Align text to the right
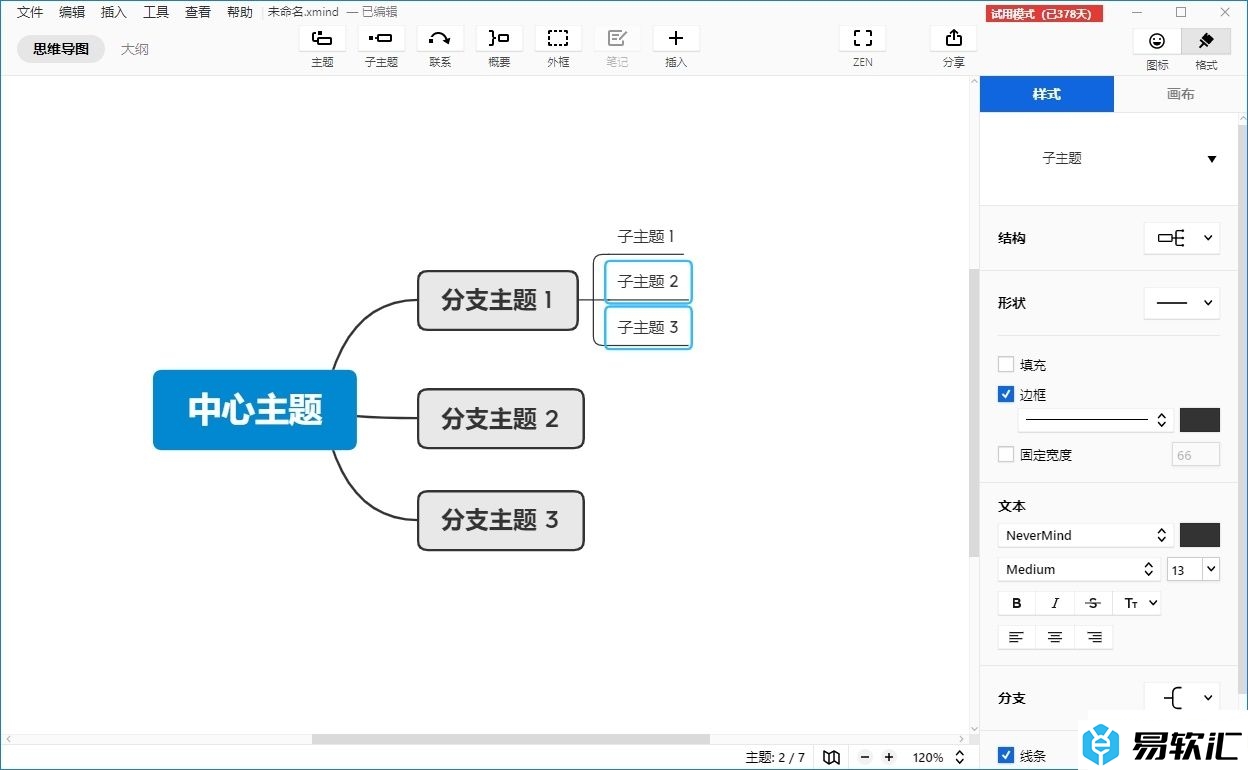The height and width of the screenshot is (770, 1248). coord(1094,637)
